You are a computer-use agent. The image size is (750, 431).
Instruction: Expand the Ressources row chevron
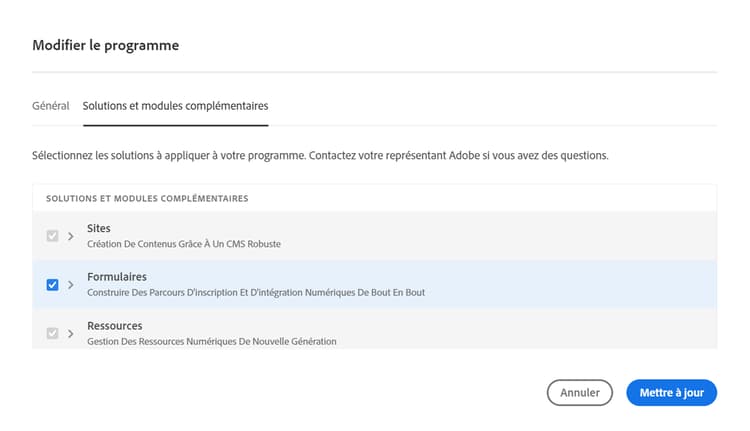point(70,333)
